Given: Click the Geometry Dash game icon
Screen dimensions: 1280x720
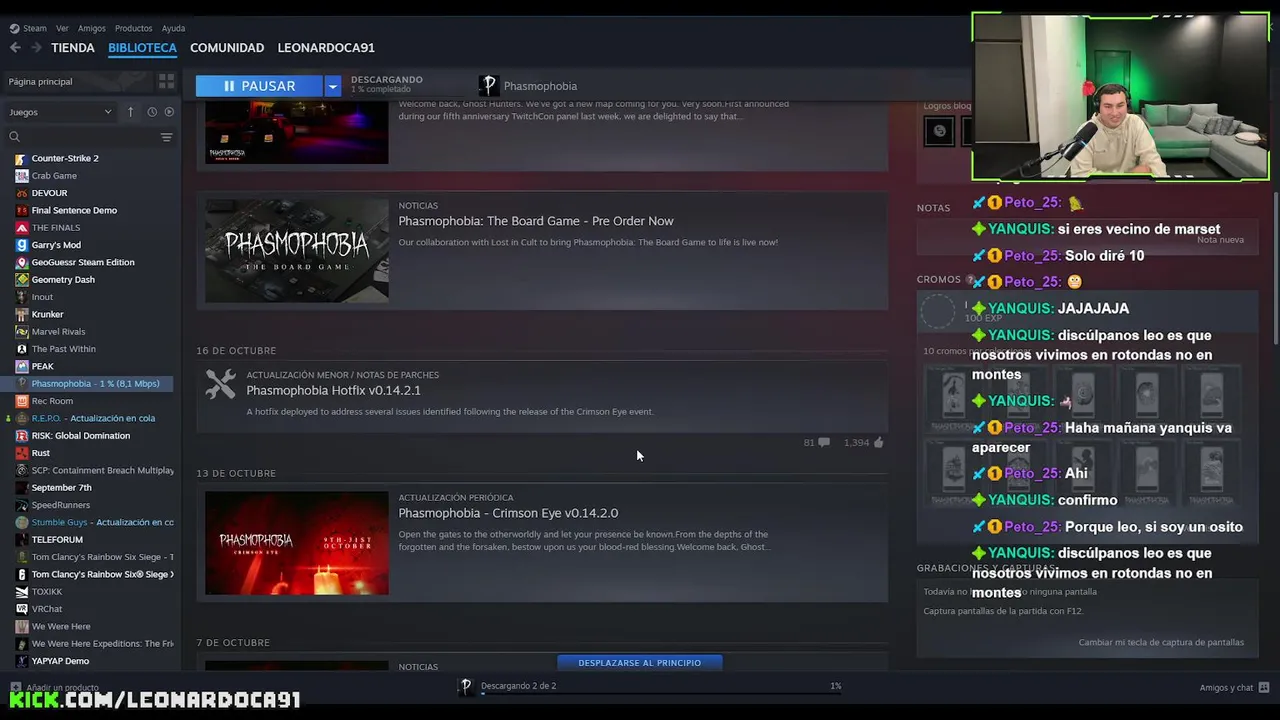Looking at the screenshot, I should [22, 279].
